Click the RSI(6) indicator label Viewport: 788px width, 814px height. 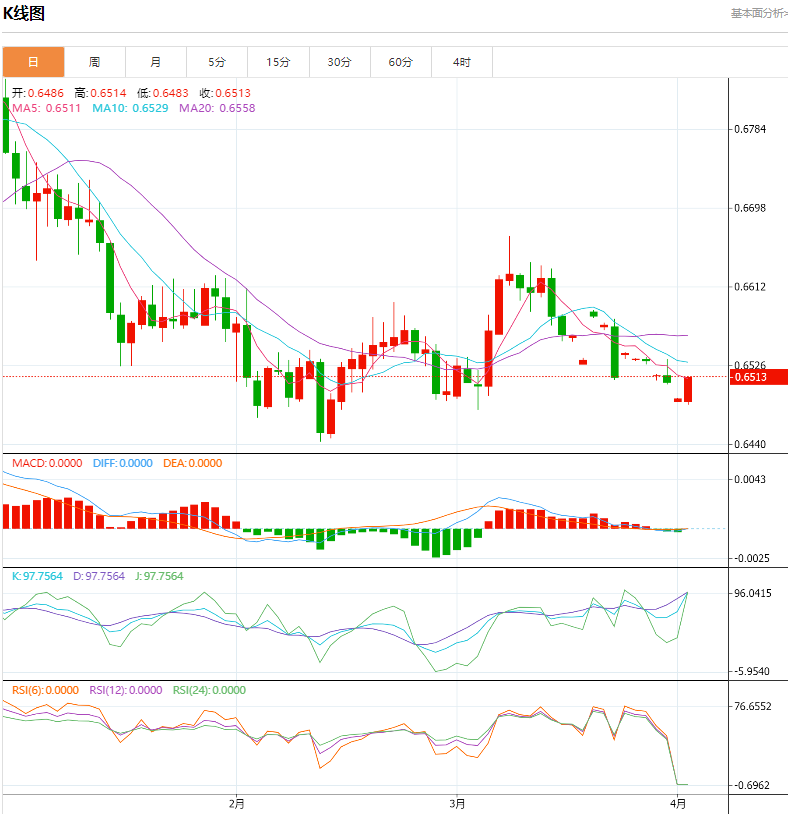46,690
